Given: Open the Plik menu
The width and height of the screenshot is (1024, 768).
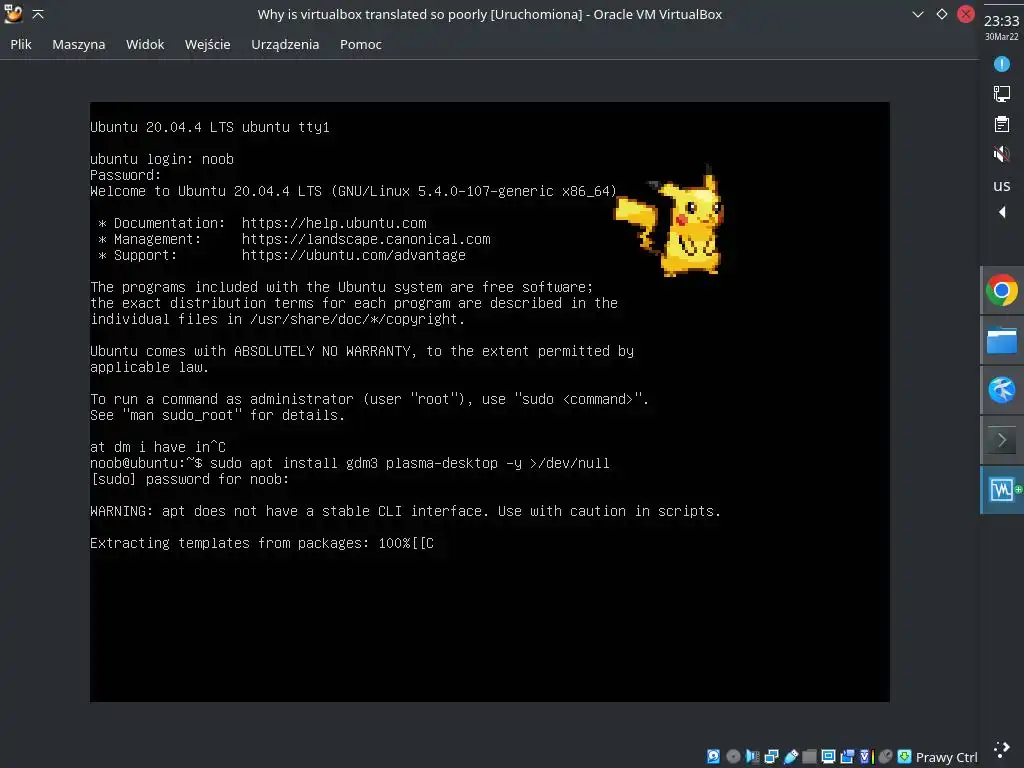Looking at the screenshot, I should pos(21,44).
